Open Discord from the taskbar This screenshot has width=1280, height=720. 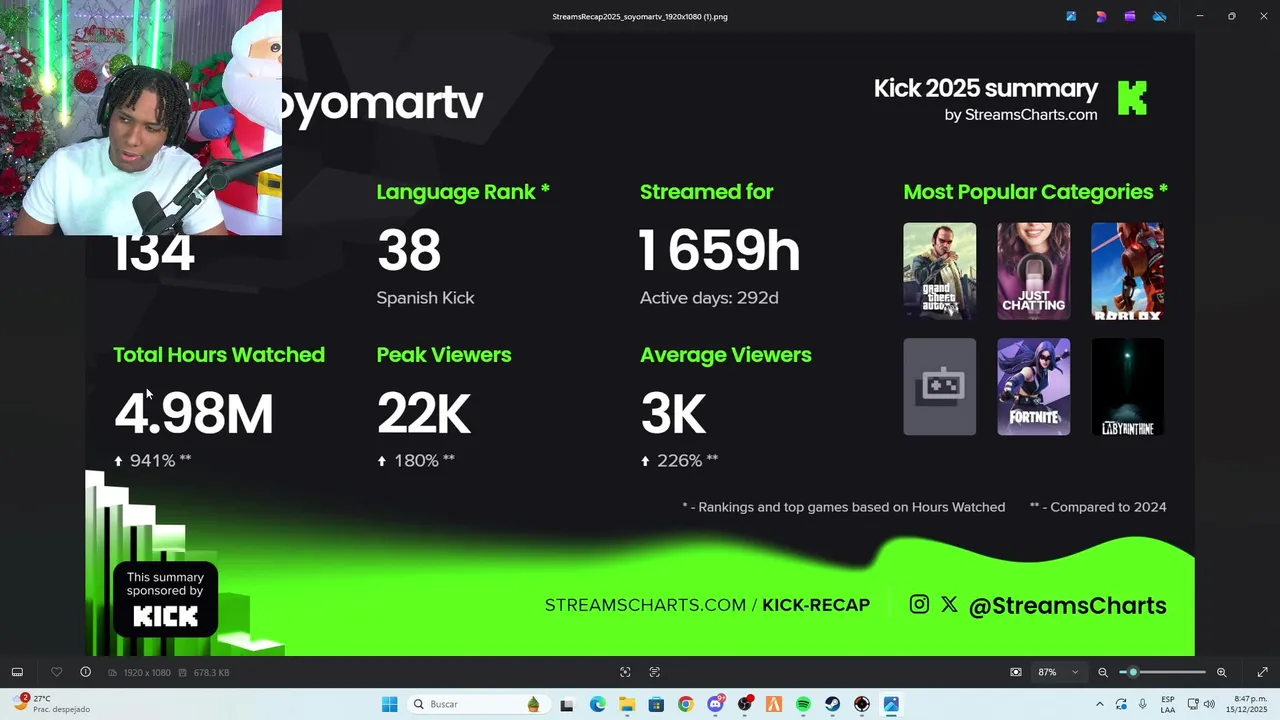(715, 704)
